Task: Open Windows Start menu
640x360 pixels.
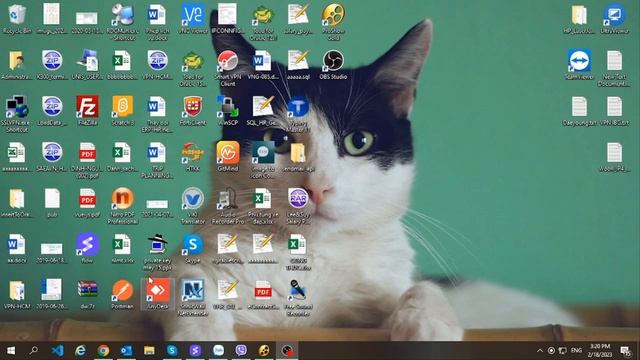Action: pos(11,350)
